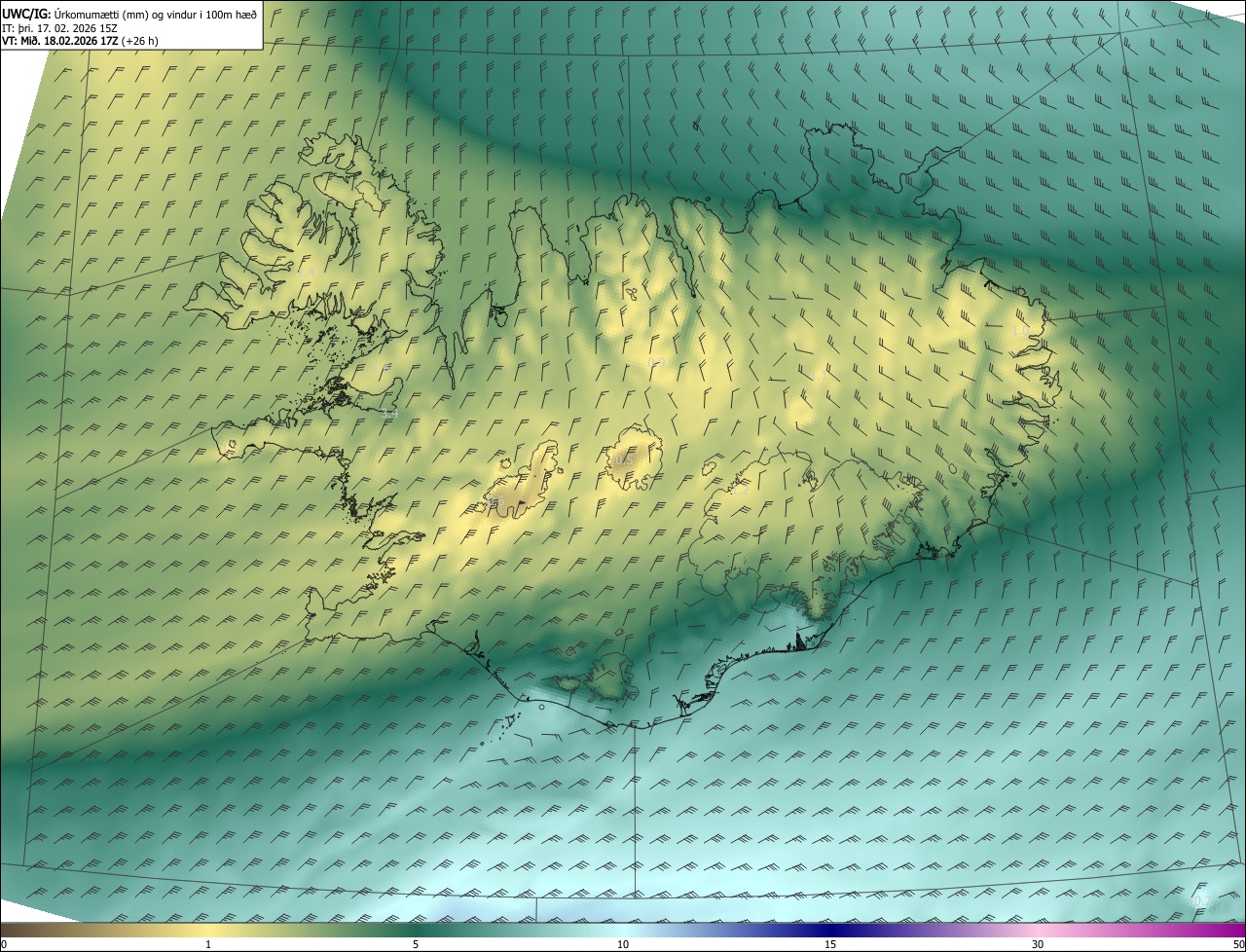
Task: Click the '1.2' value on the map
Action: 740,492
